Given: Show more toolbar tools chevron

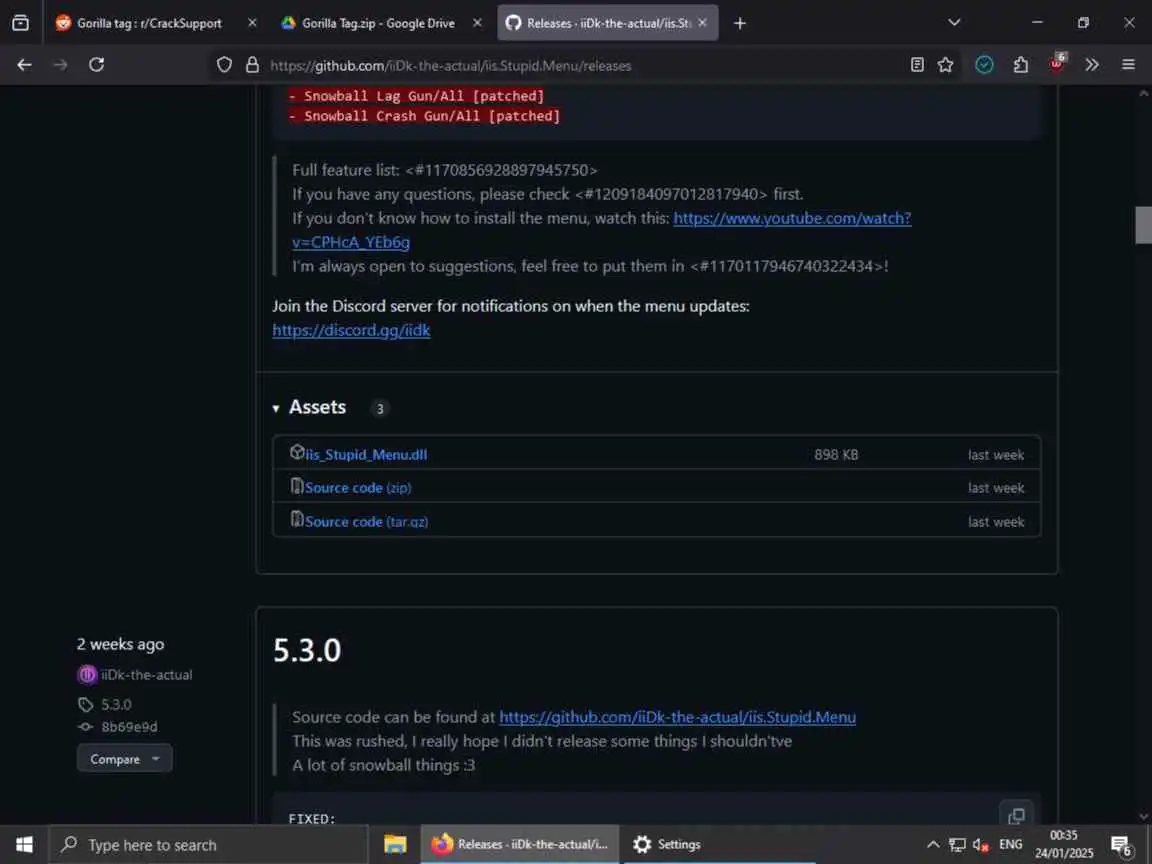Looking at the screenshot, I should tap(1092, 65).
